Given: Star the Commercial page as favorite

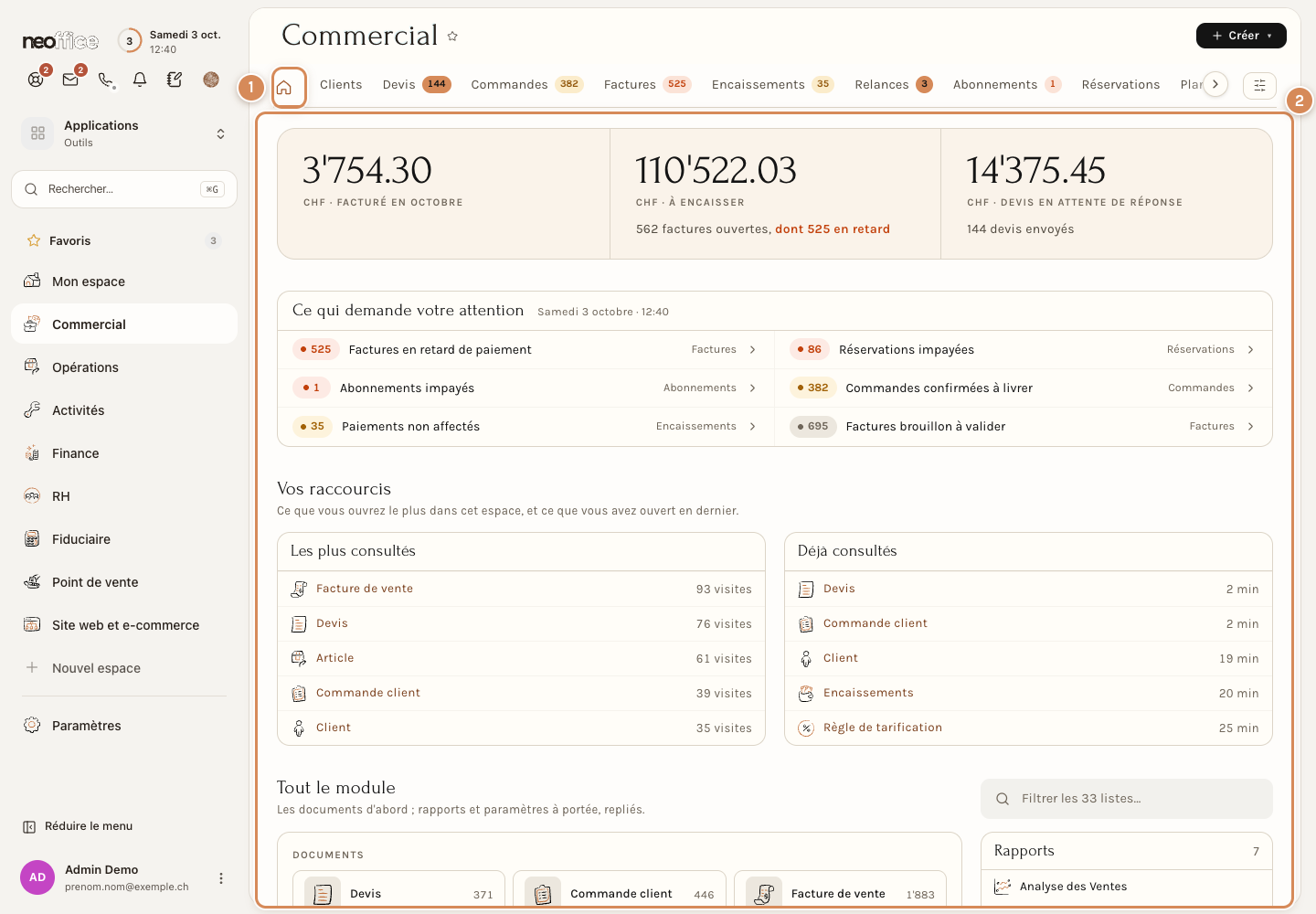Looking at the screenshot, I should click(452, 37).
